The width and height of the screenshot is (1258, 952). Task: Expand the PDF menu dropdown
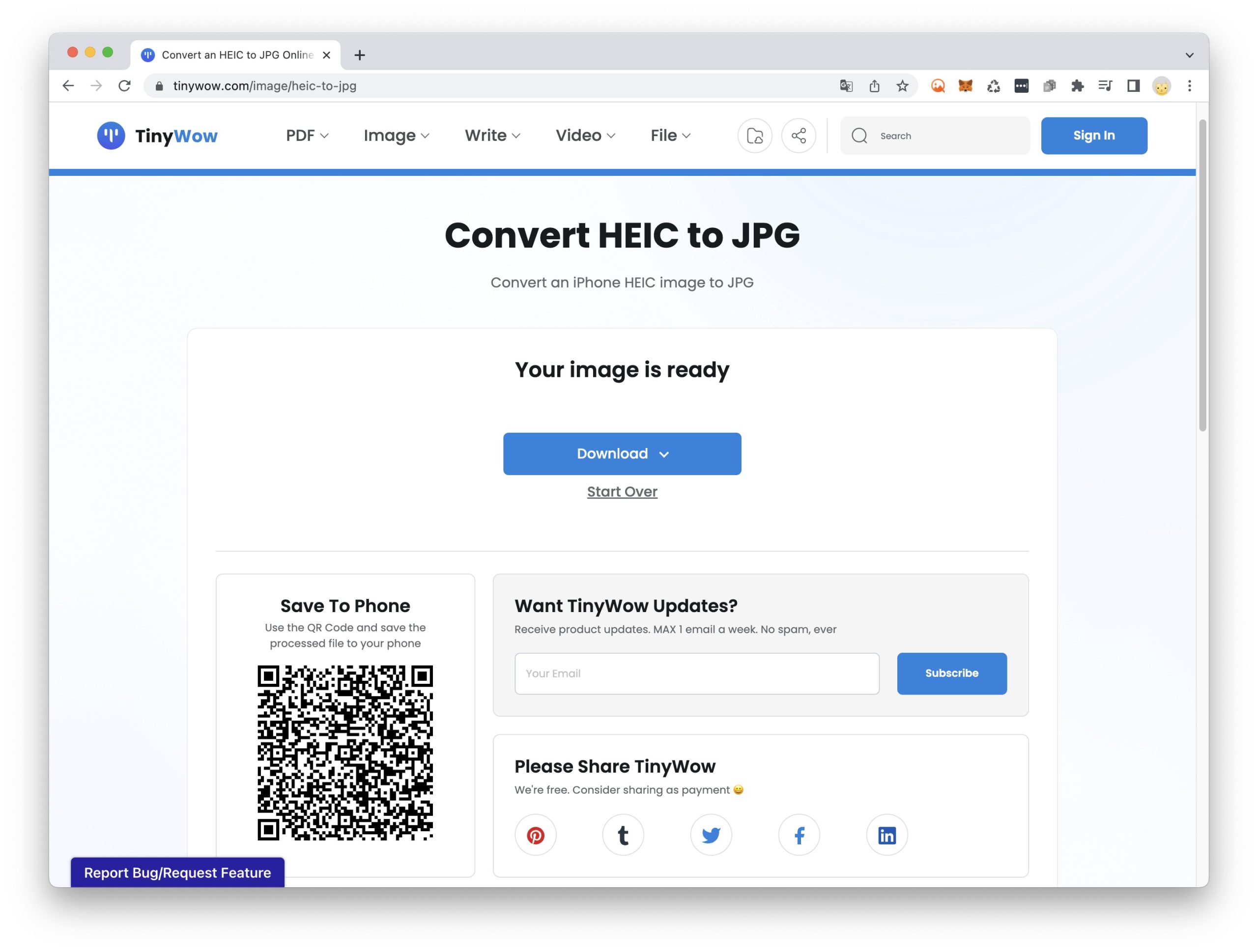coord(307,136)
